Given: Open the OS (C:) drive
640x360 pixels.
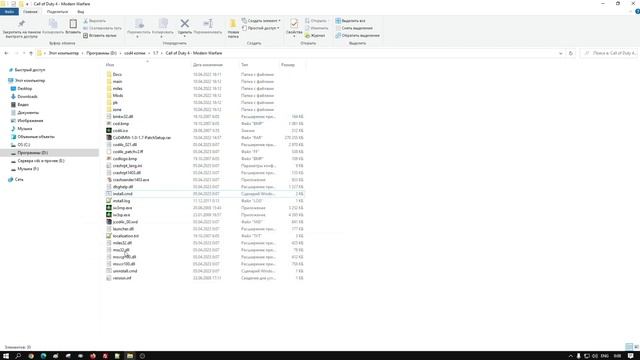Looking at the screenshot, I should 23,145.
